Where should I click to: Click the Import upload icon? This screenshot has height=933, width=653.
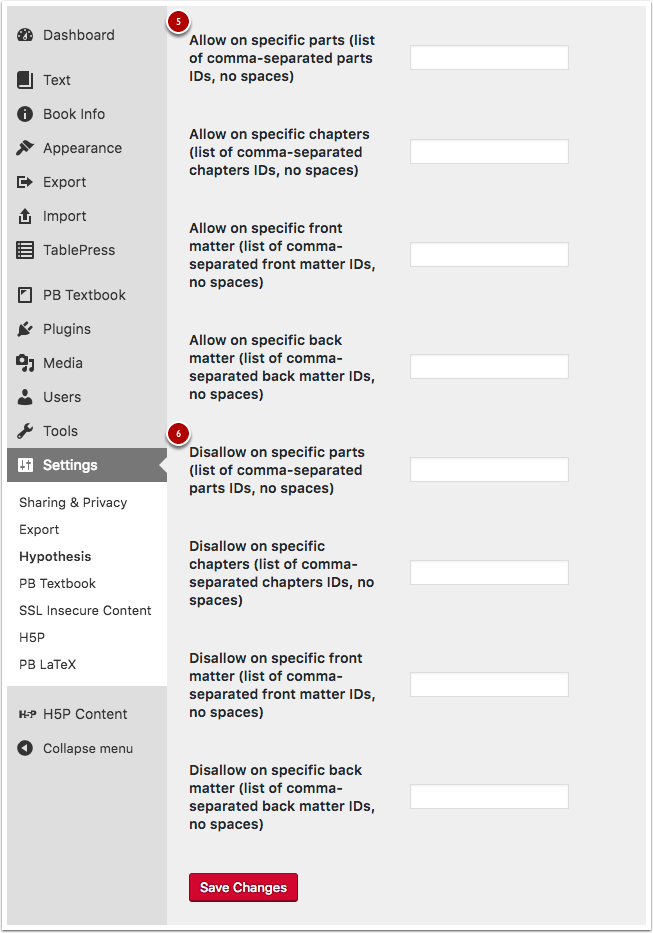click(x=25, y=216)
